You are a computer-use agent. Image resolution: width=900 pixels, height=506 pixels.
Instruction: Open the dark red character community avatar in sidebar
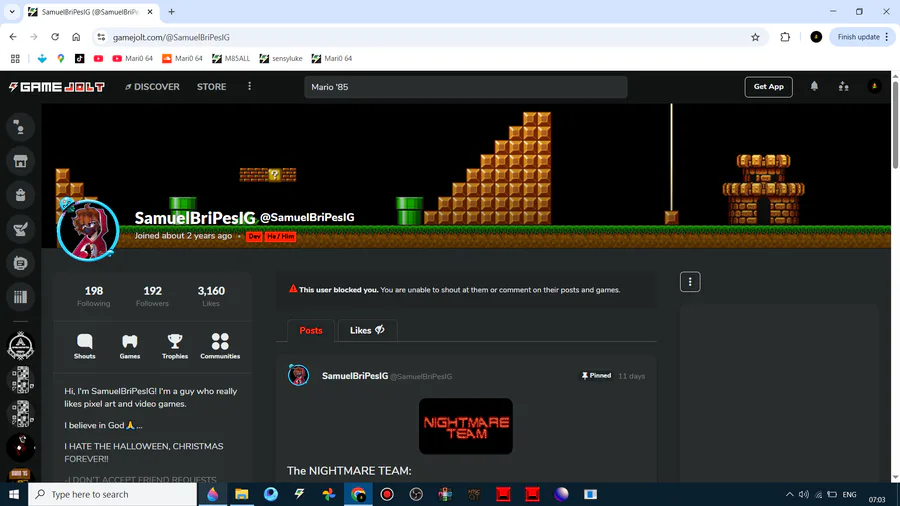coord(21,447)
